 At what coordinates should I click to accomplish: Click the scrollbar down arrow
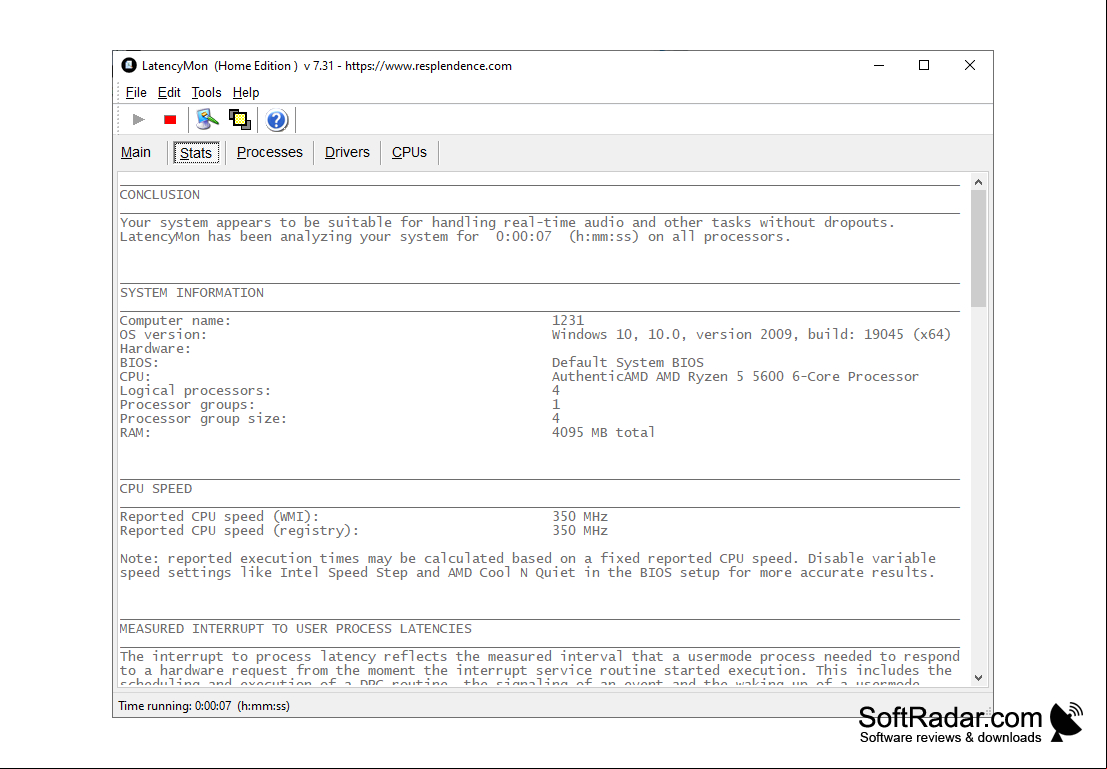coord(978,678)
